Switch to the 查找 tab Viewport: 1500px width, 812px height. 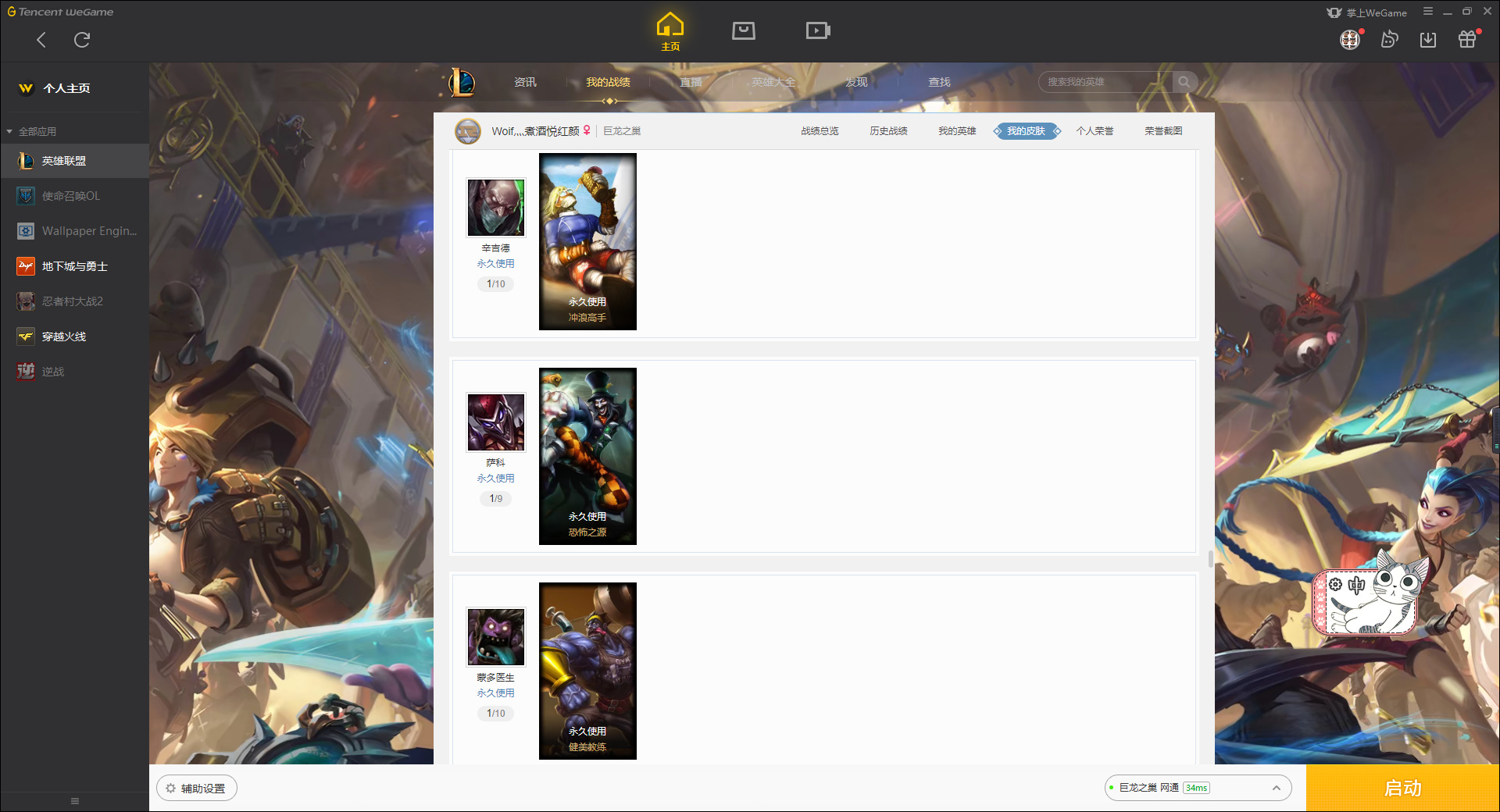pyautogui.click(x=939, y=82)
